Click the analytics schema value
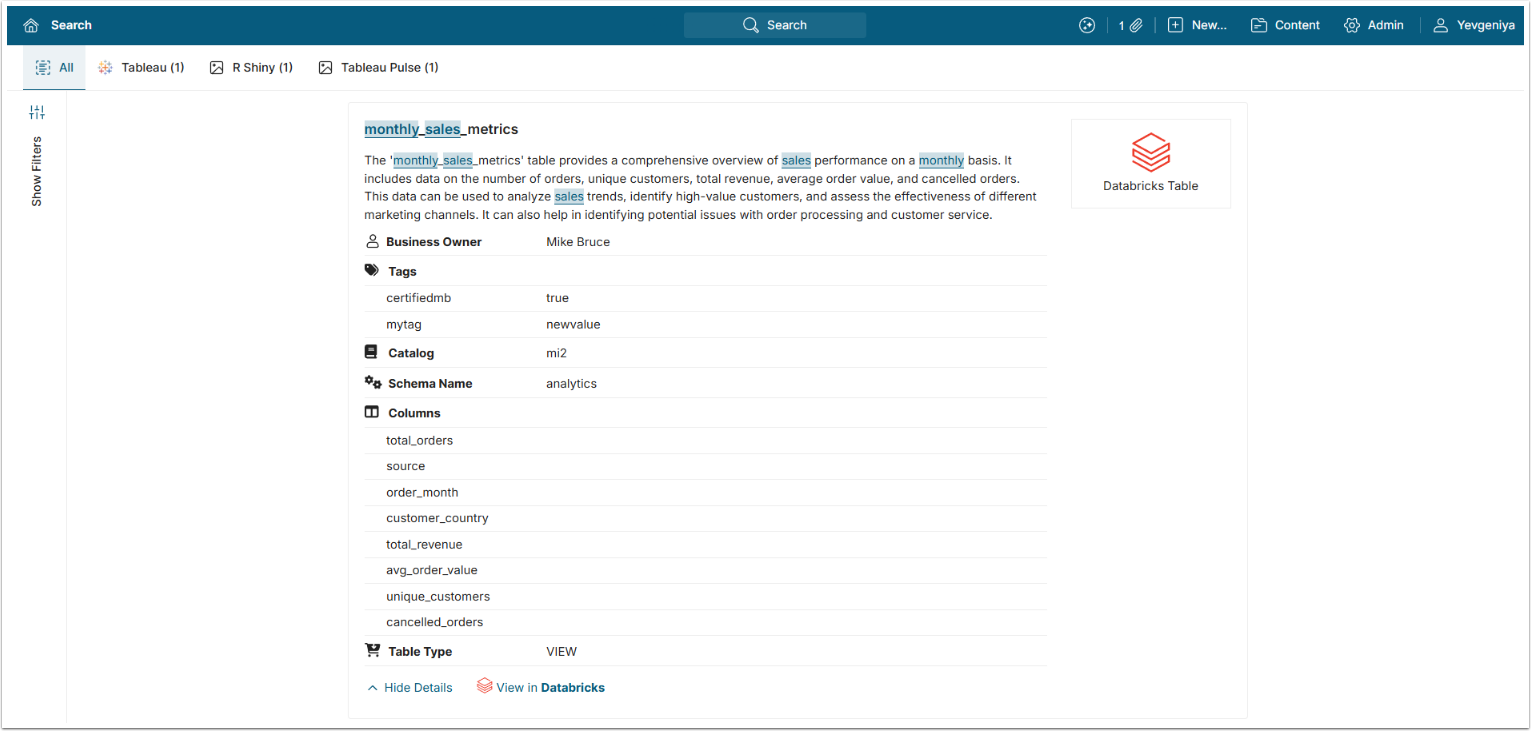Image resolution: width=1531 pixels, height=731 pixels. [x=571, y=383]
